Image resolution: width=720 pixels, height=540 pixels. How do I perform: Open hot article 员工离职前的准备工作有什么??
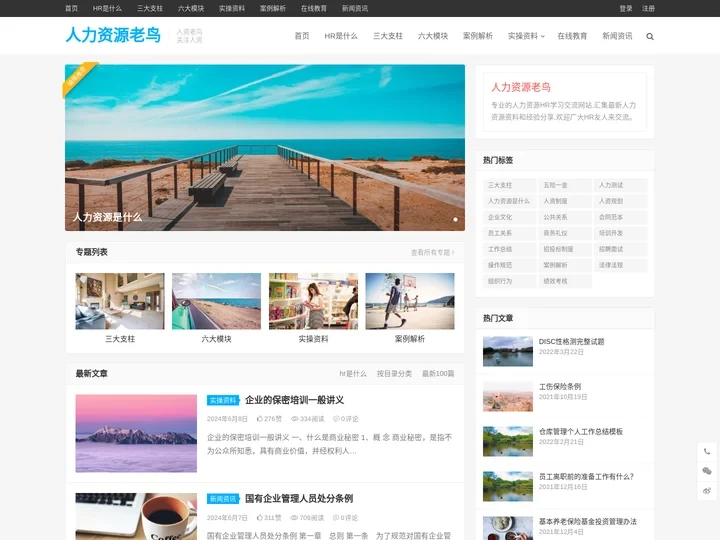[586, 477]
